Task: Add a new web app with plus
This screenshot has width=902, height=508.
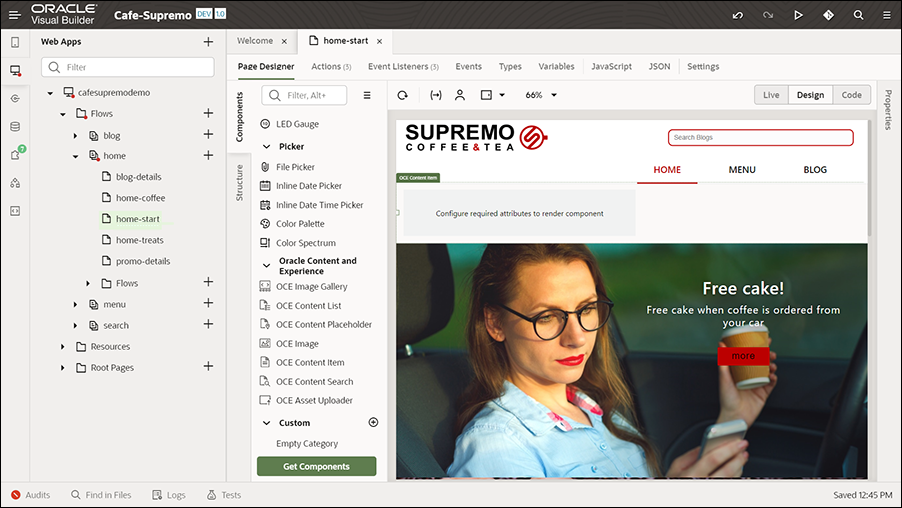Action: [x=208, y=42]
